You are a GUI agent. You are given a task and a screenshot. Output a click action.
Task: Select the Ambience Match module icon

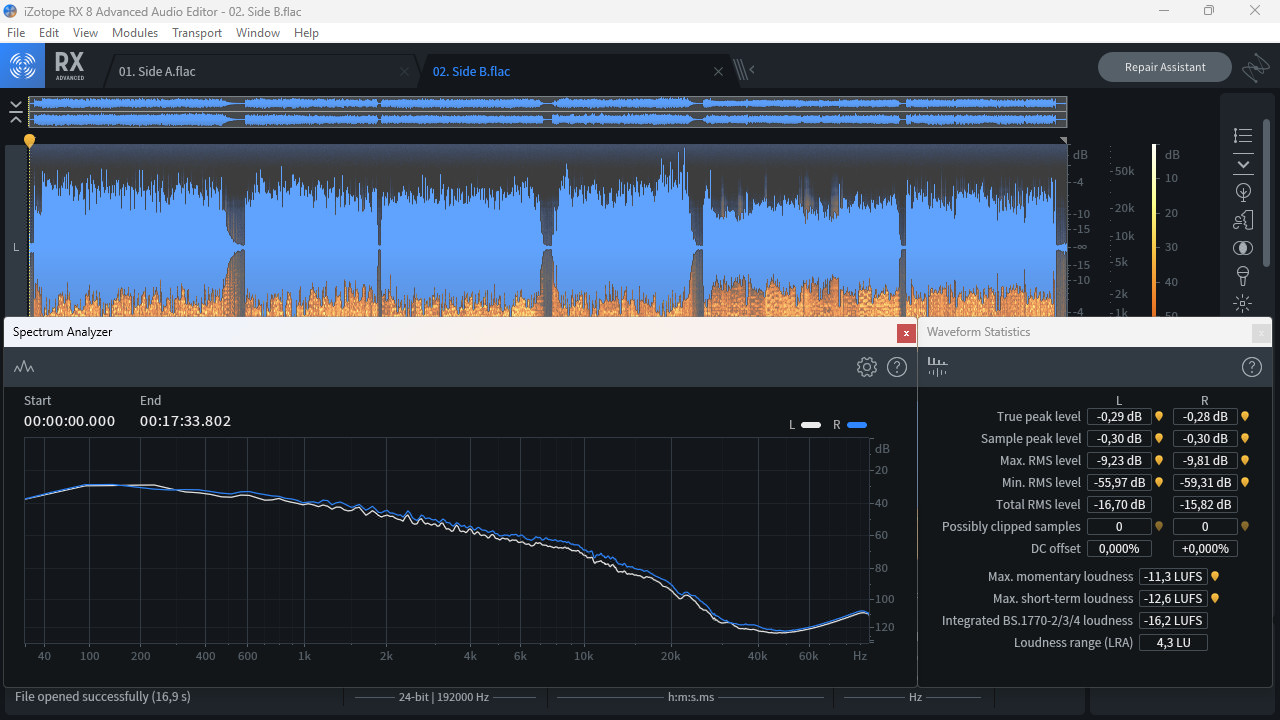point(1243,192)
